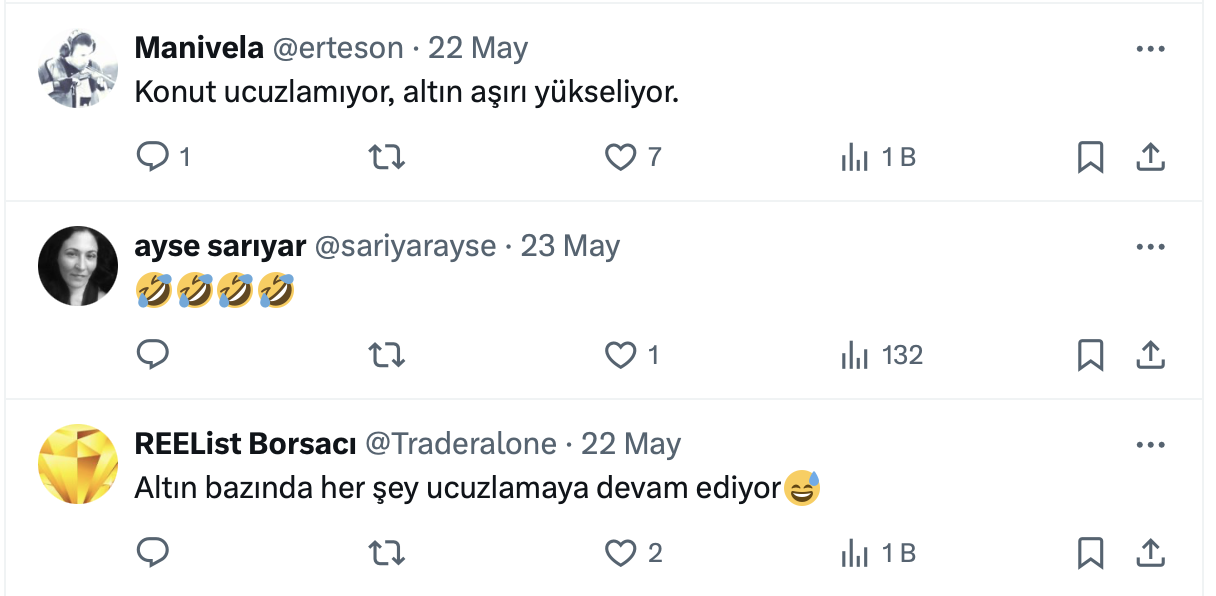Viewport: 1216px width, 596px height.
Task: Reply to Manivela's tweet
Action: coord(153,157)
